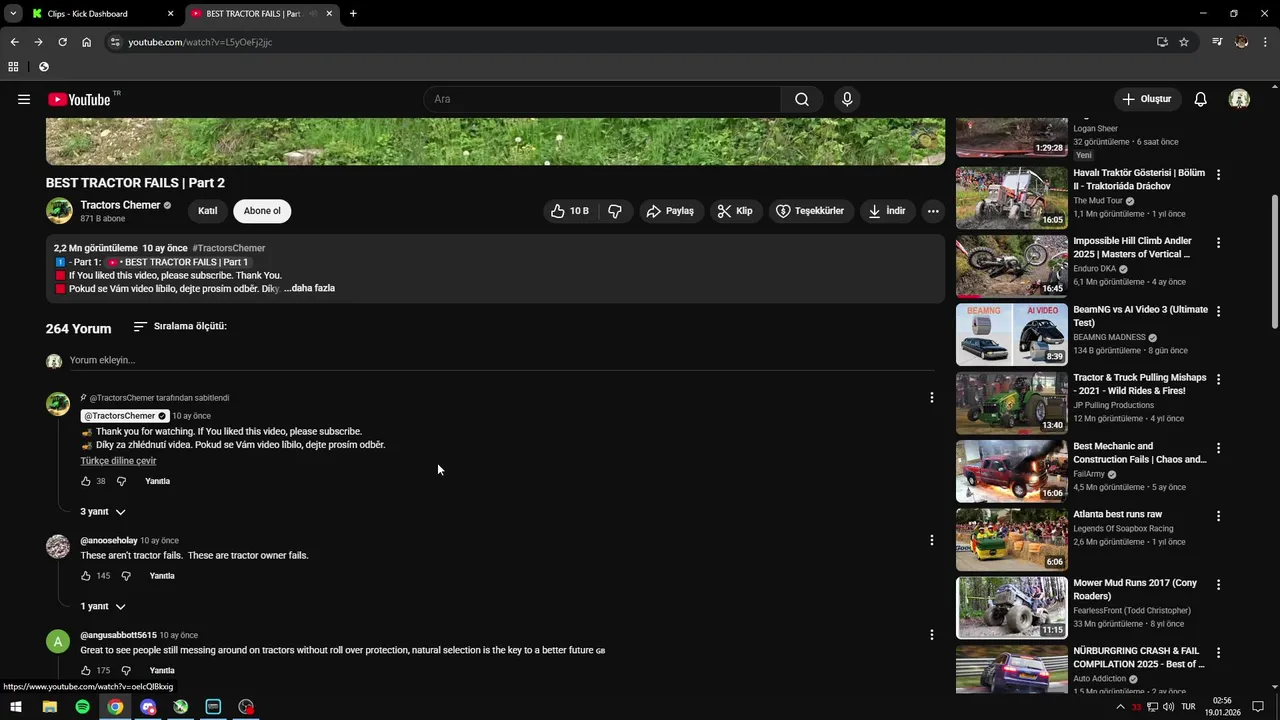The image size is (1280, 720).
Task: Expand the 3 yanıt replies
Action: tap(103, 512)
